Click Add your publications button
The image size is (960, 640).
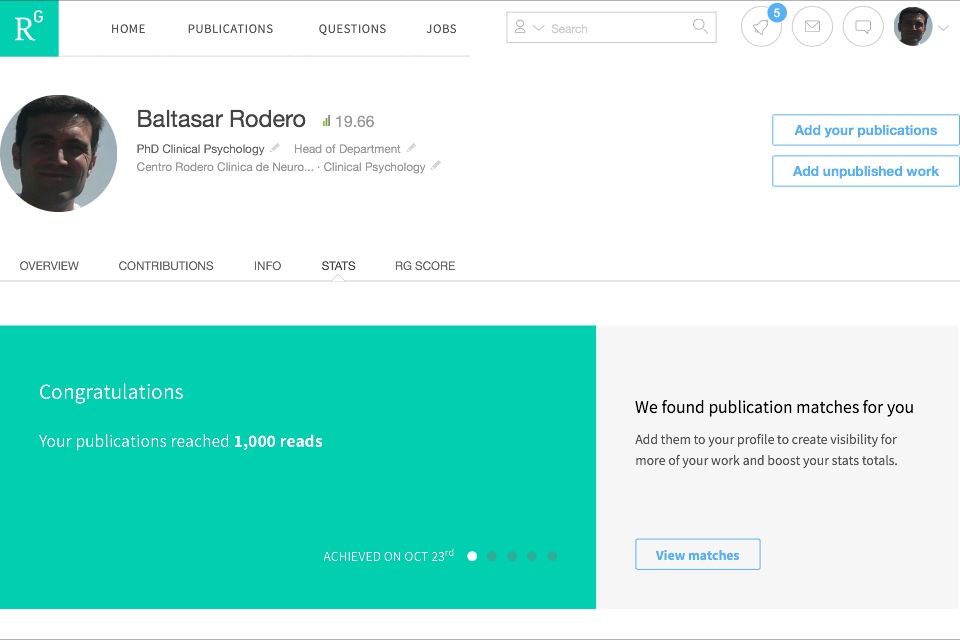tap(865, 130)
